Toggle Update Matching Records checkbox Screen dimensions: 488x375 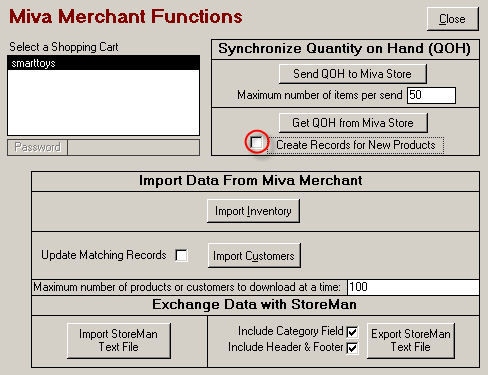point(181,256)
